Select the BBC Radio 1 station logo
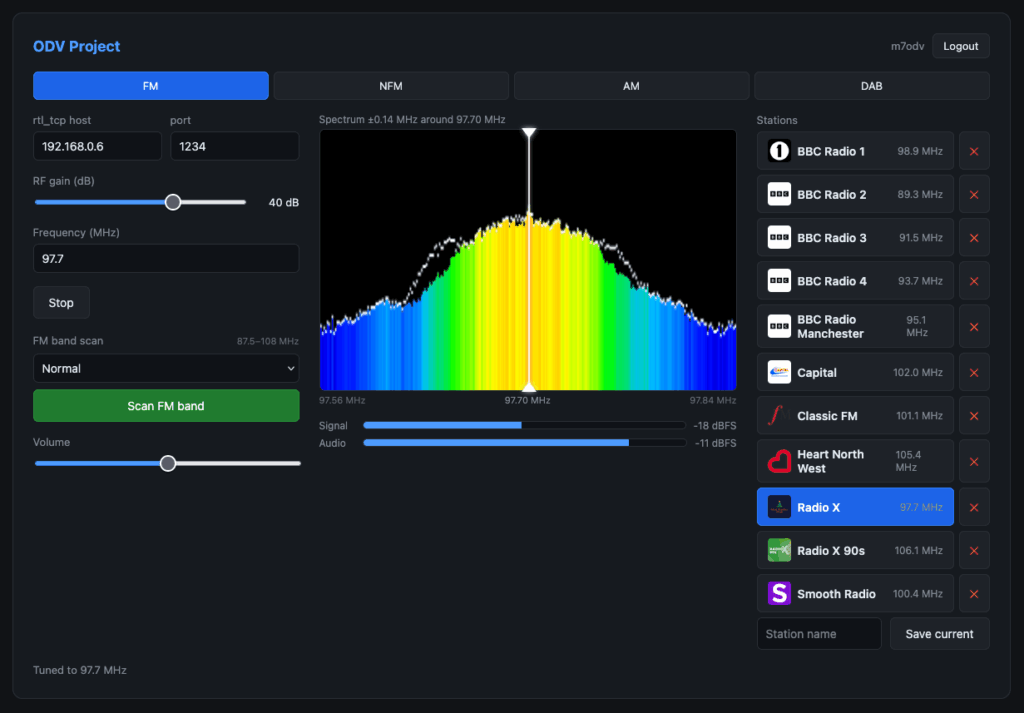1024x713 pixels. point(778,151)
